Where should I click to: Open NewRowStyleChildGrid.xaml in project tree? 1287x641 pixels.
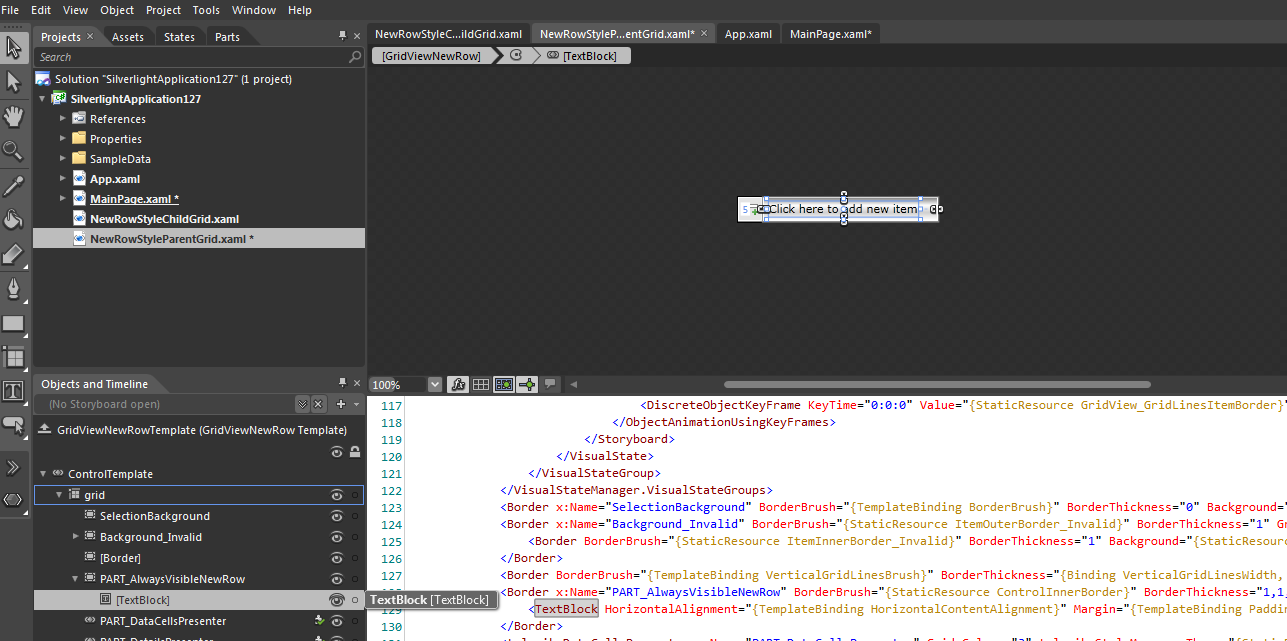pyautogui.click(x=164, y=219)
